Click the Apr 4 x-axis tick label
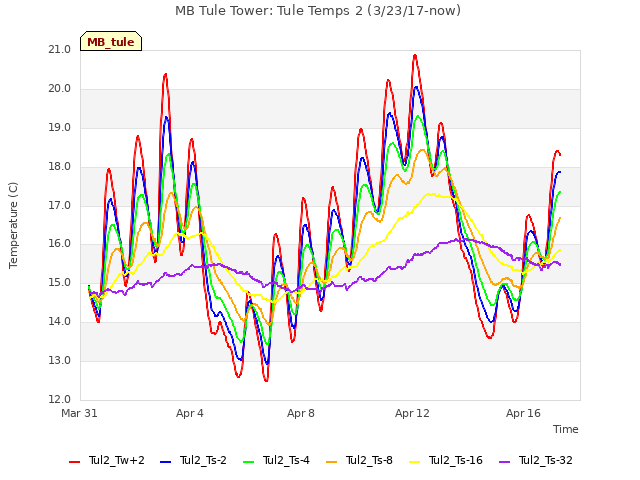640x480 pixels. [x=190, y=413]
